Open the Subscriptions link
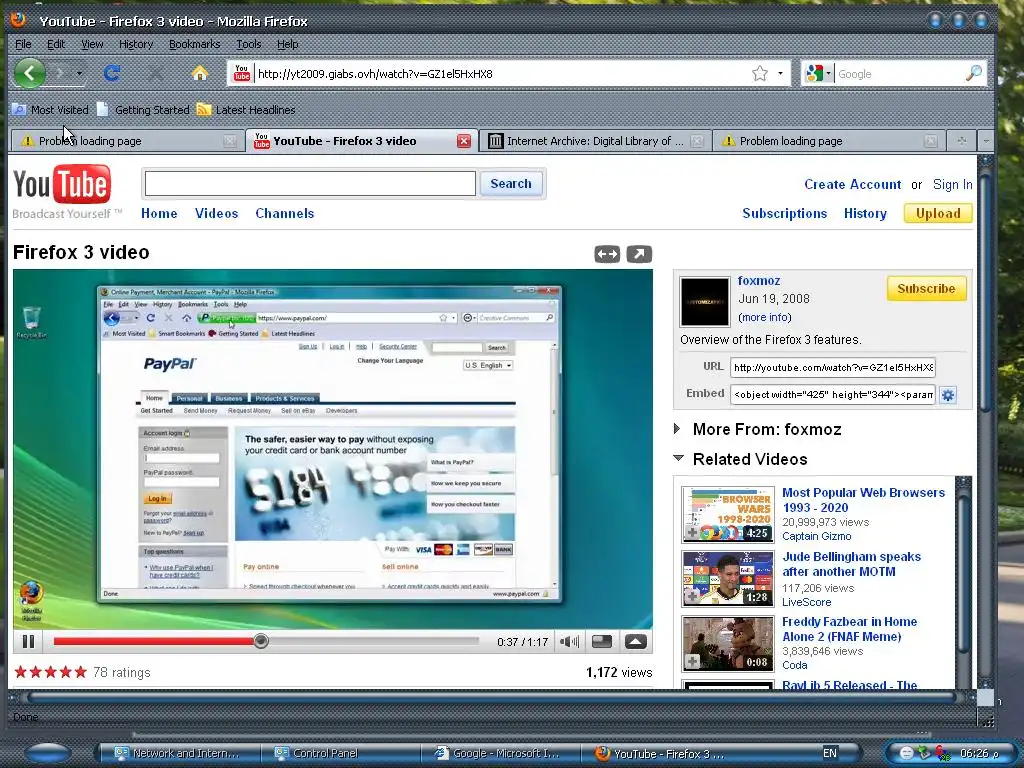 click(784, 213)
